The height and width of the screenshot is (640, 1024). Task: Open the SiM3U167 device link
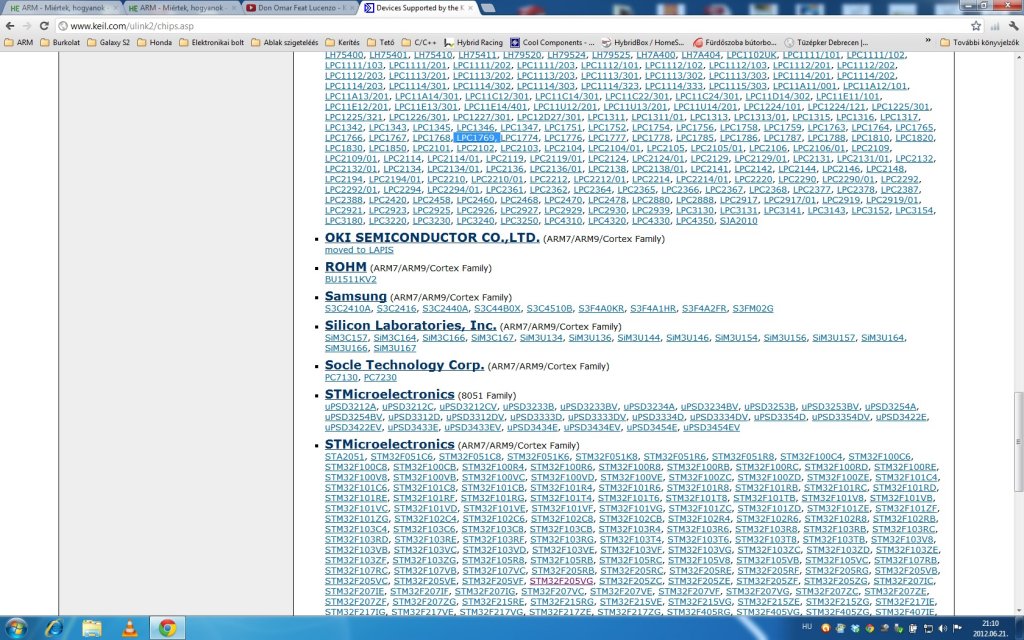394,348
